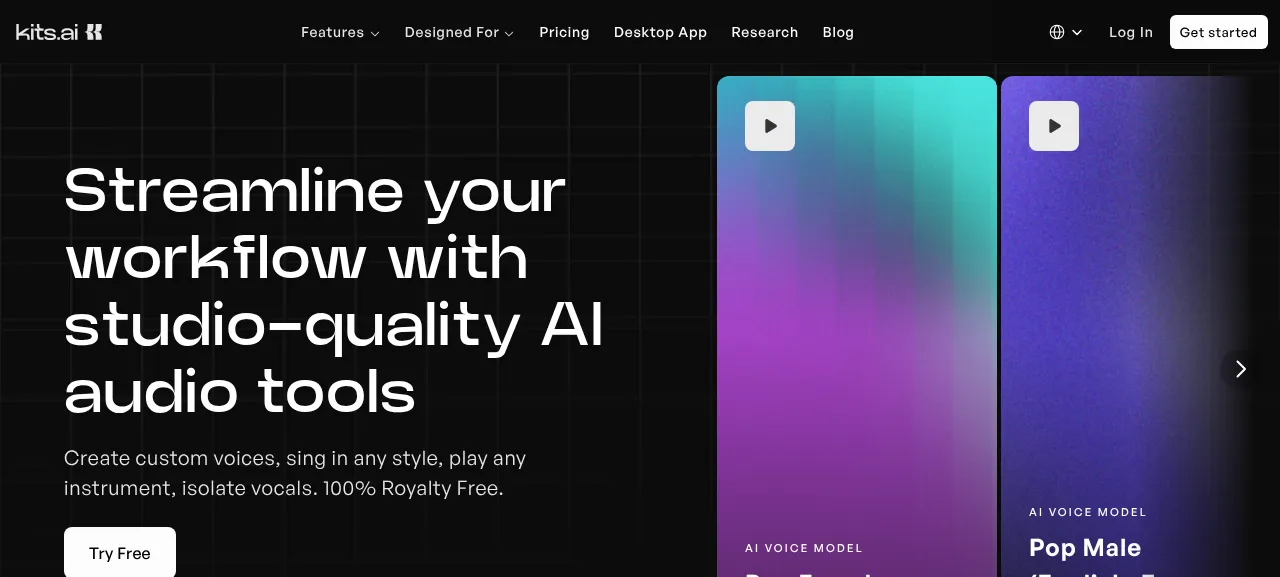Image resolution: width=1280 pixels, height=577 pixels.
Task: Go to Desktop App page
Action: [x=660, y=32]
